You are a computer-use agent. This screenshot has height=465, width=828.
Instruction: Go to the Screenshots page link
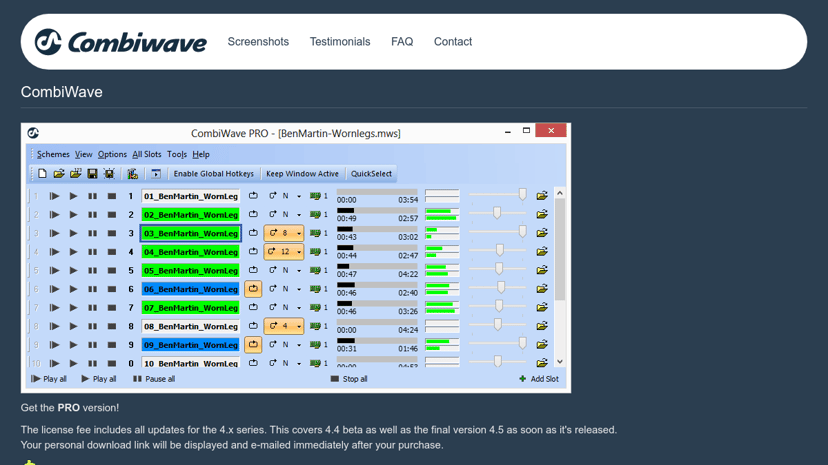coord(258,42)
